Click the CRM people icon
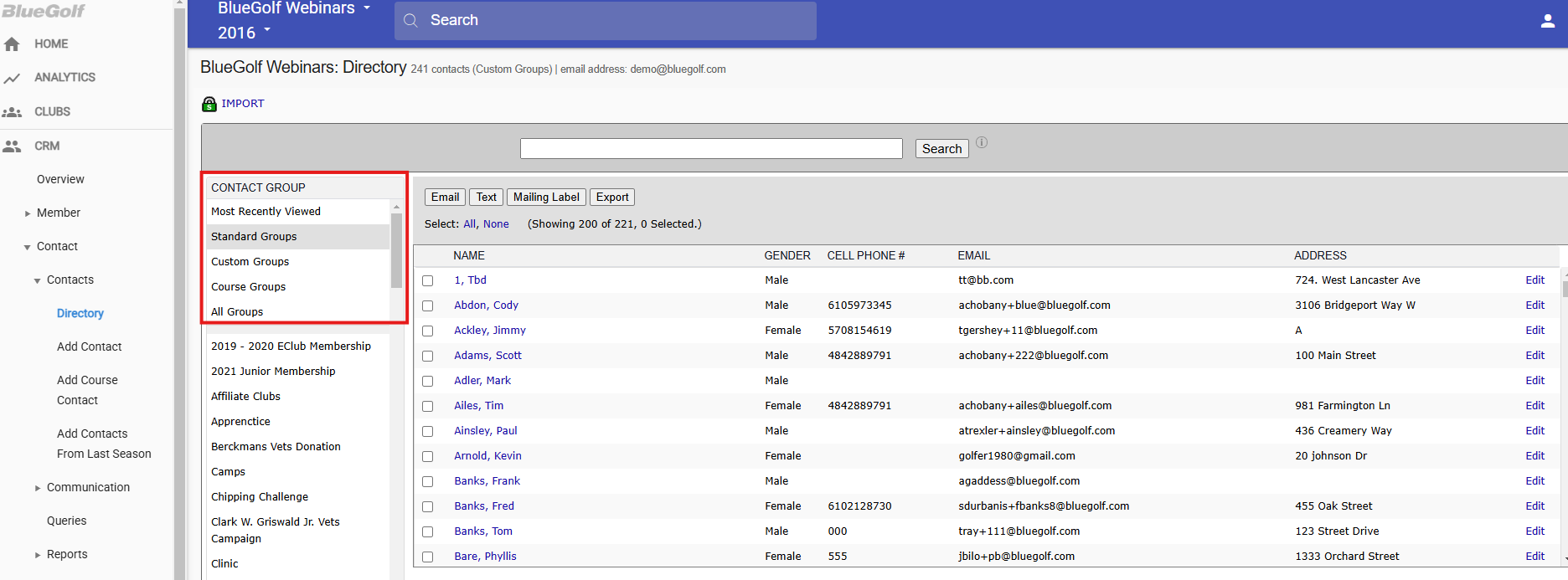 (x=12, y=146)
